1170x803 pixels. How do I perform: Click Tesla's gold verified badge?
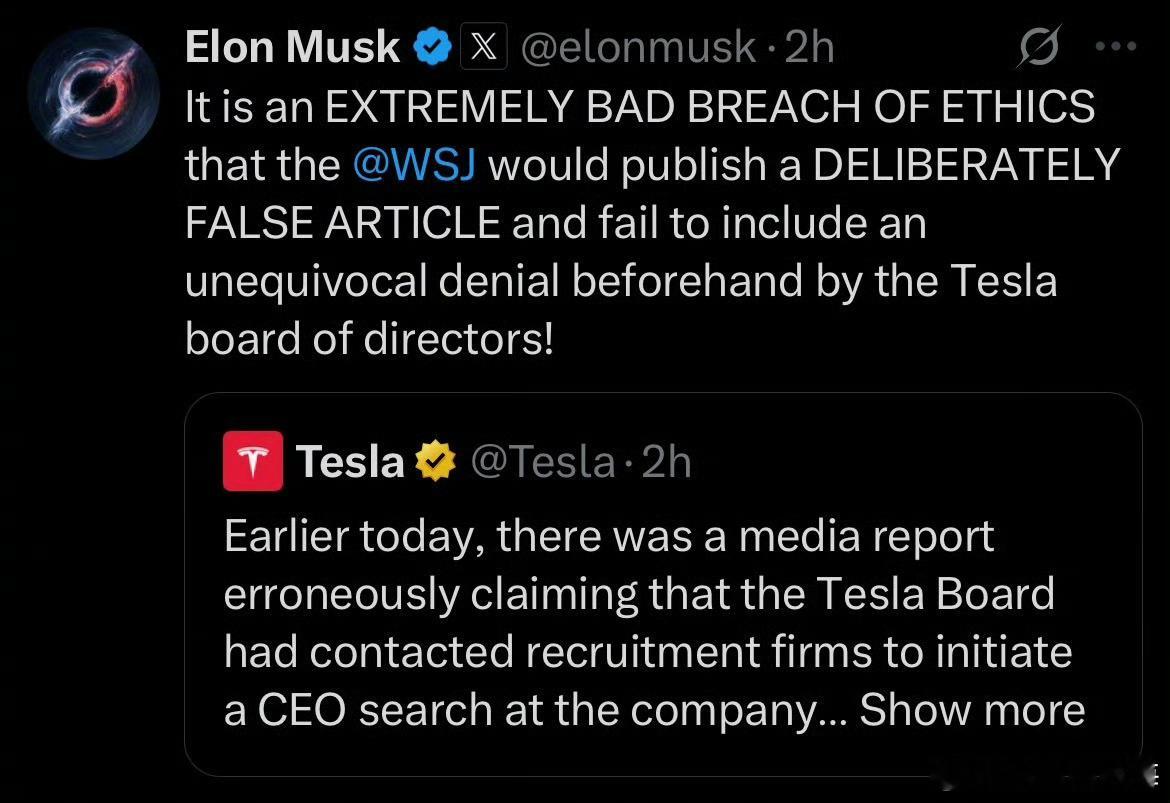click(x=436, y=461)
